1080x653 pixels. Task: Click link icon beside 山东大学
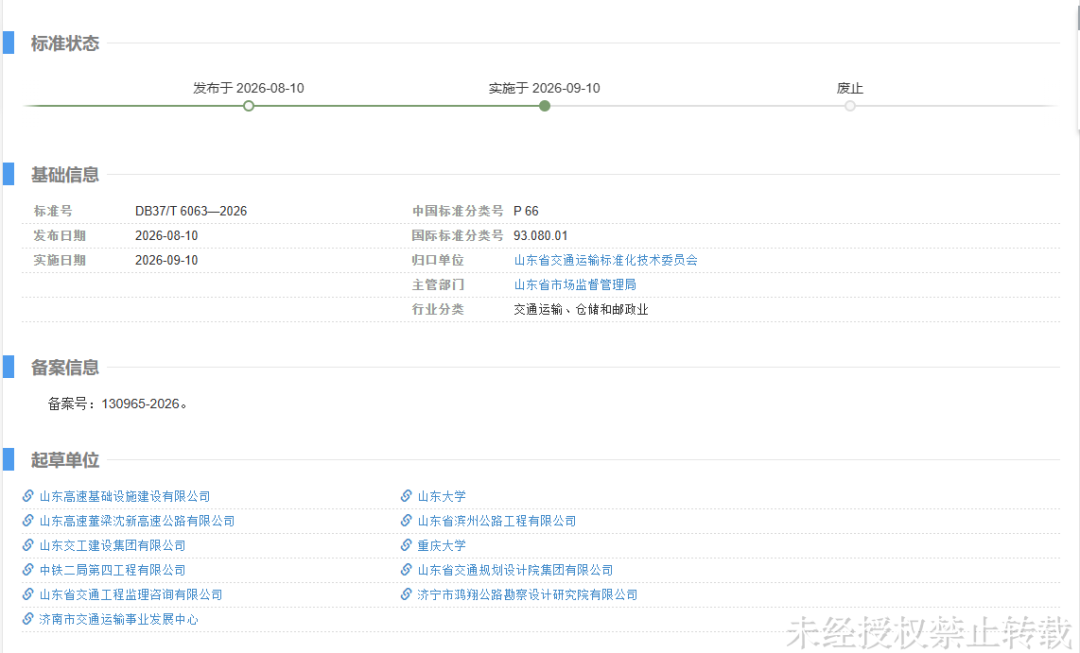click(406, 496)
